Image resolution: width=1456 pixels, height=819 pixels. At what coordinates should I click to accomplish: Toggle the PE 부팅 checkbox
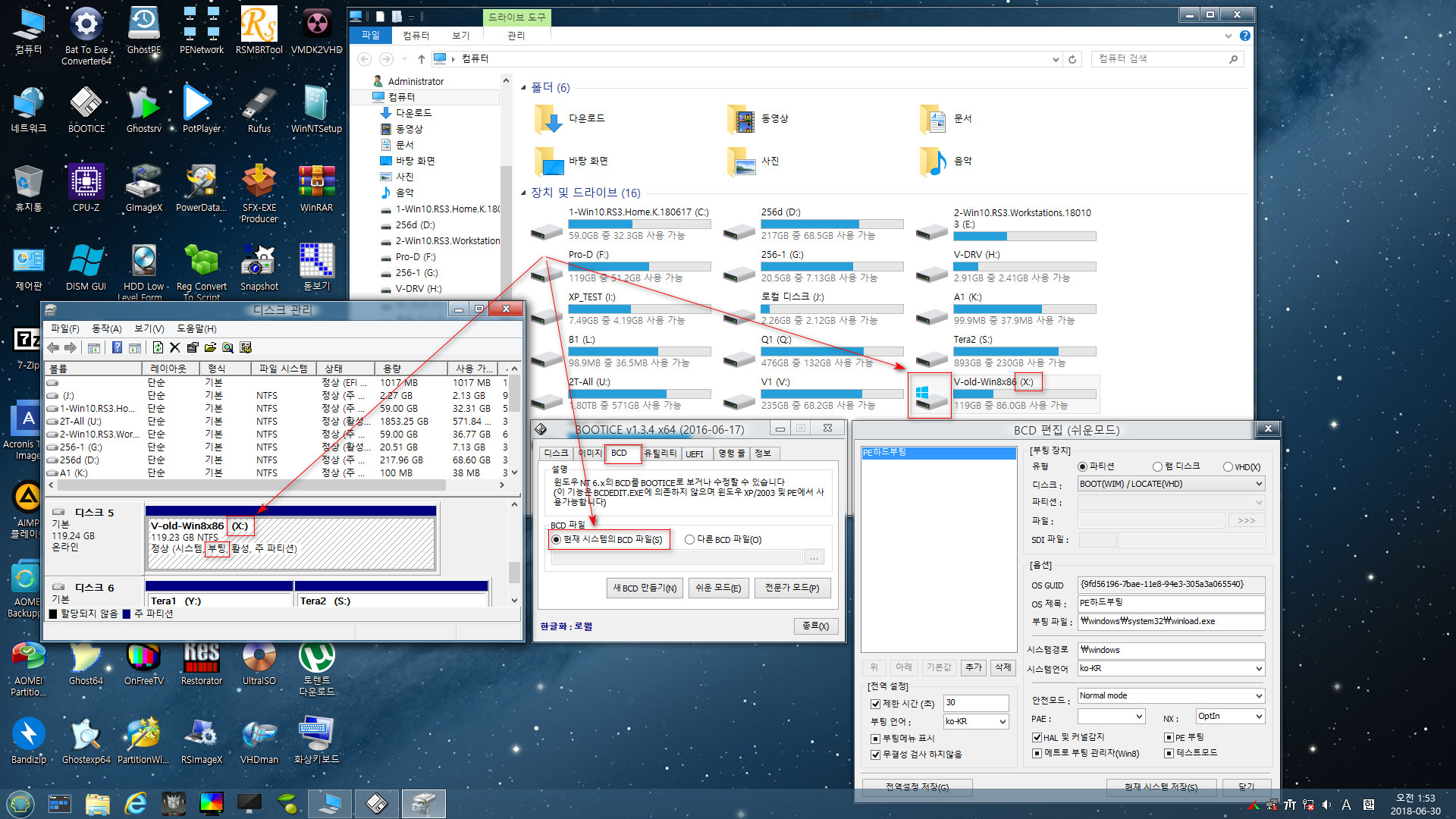[1169, 737]
